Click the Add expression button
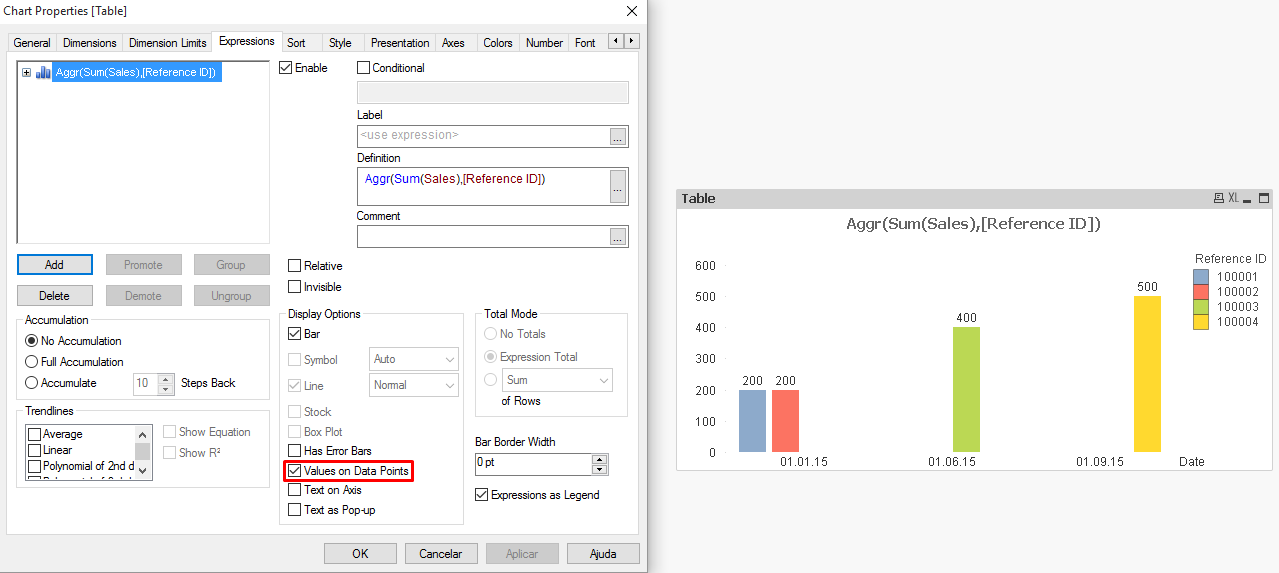The image size is (1279, 573). click(55, 265)
